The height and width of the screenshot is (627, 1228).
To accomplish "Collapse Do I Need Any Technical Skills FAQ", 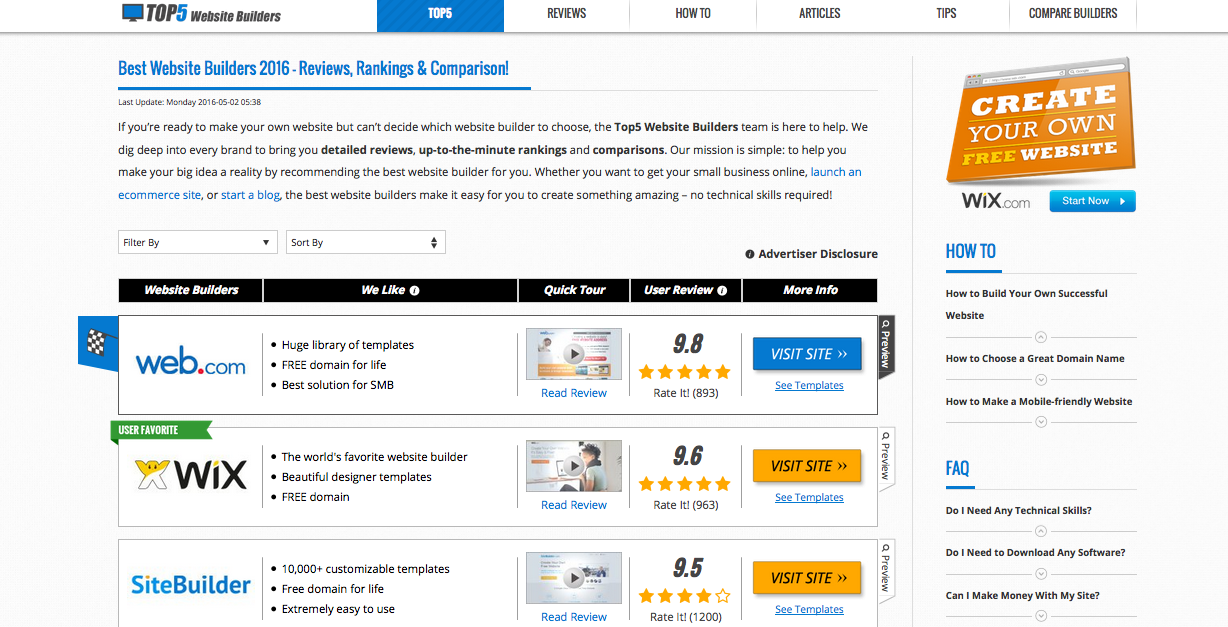I will [x=1041, y=531].
